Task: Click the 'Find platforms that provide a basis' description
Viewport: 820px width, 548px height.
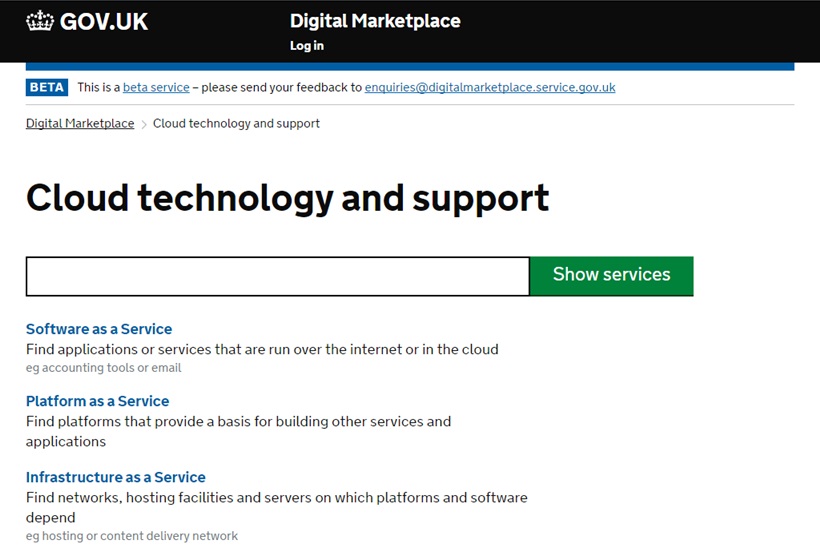Action: (238, 421)
